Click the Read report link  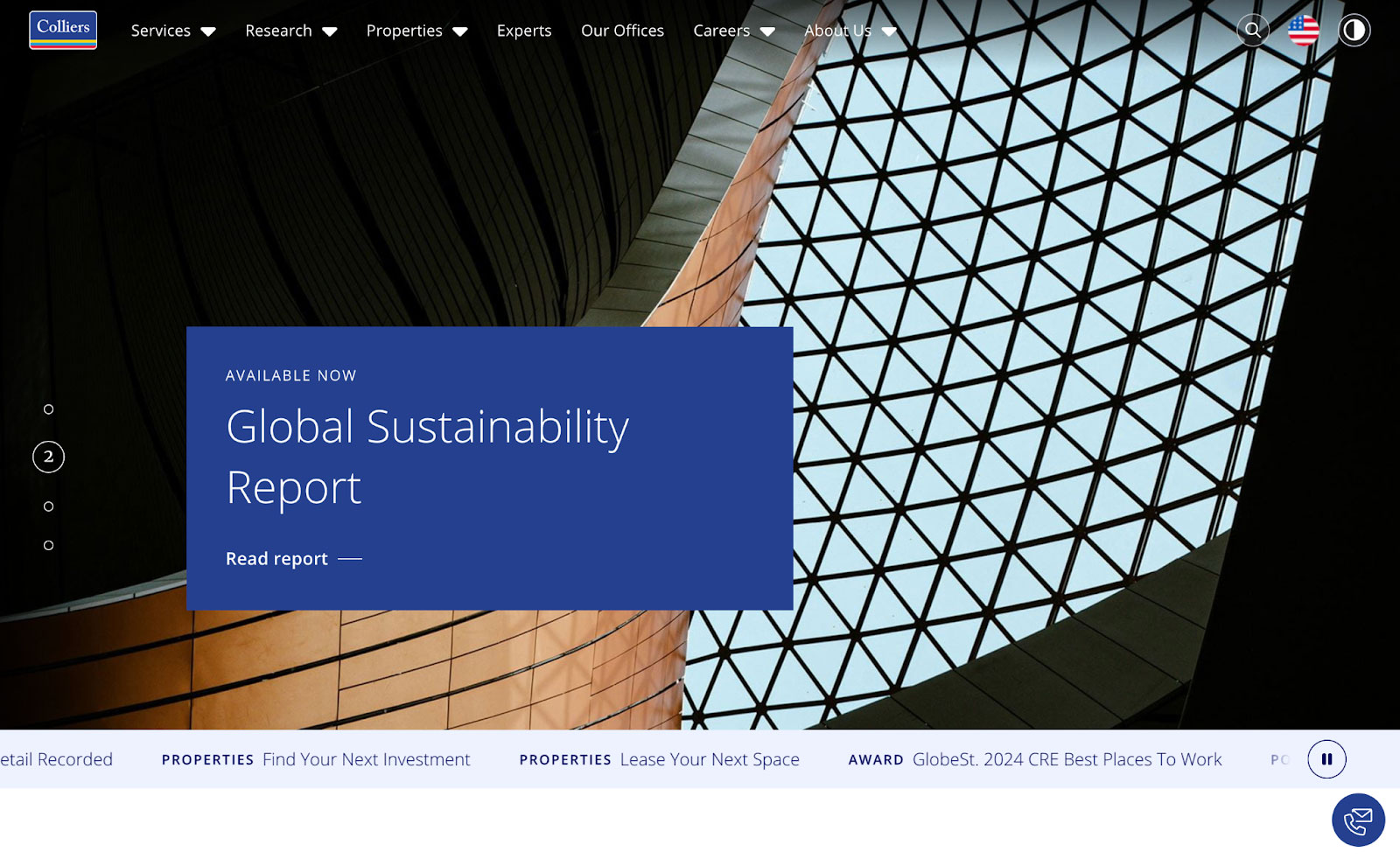click(294, 559)
